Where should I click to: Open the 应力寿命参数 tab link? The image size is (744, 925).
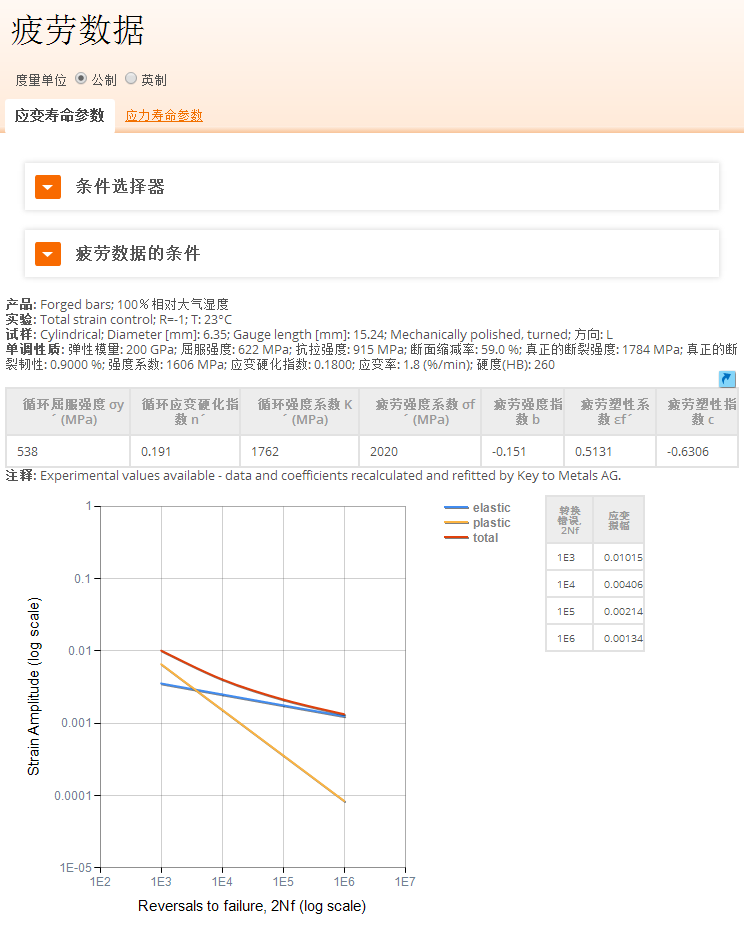click(164, 116)
